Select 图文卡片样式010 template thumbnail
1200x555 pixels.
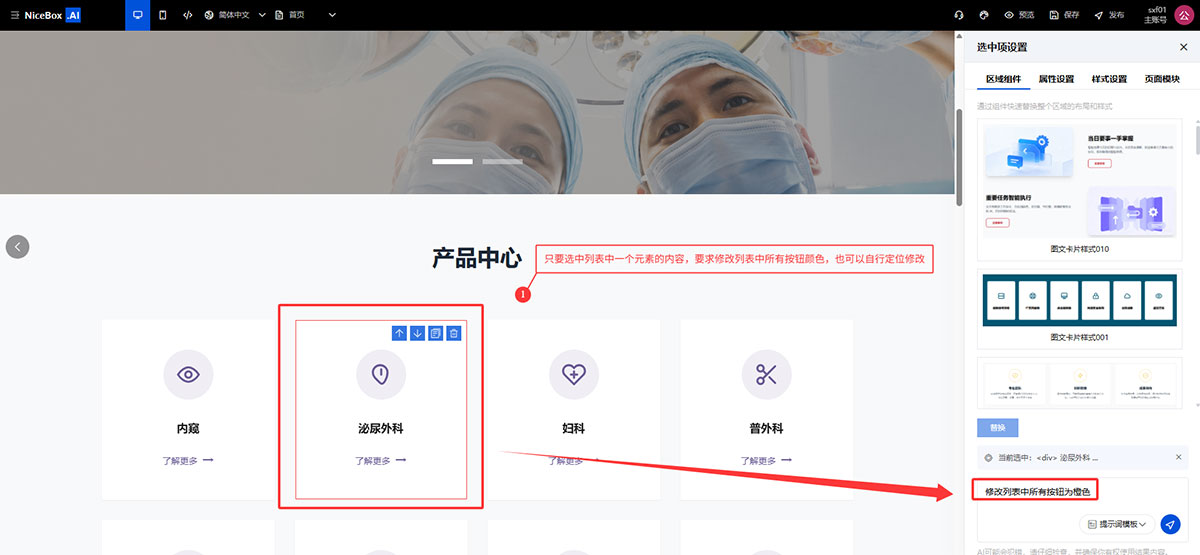[x=1080, y=188]
